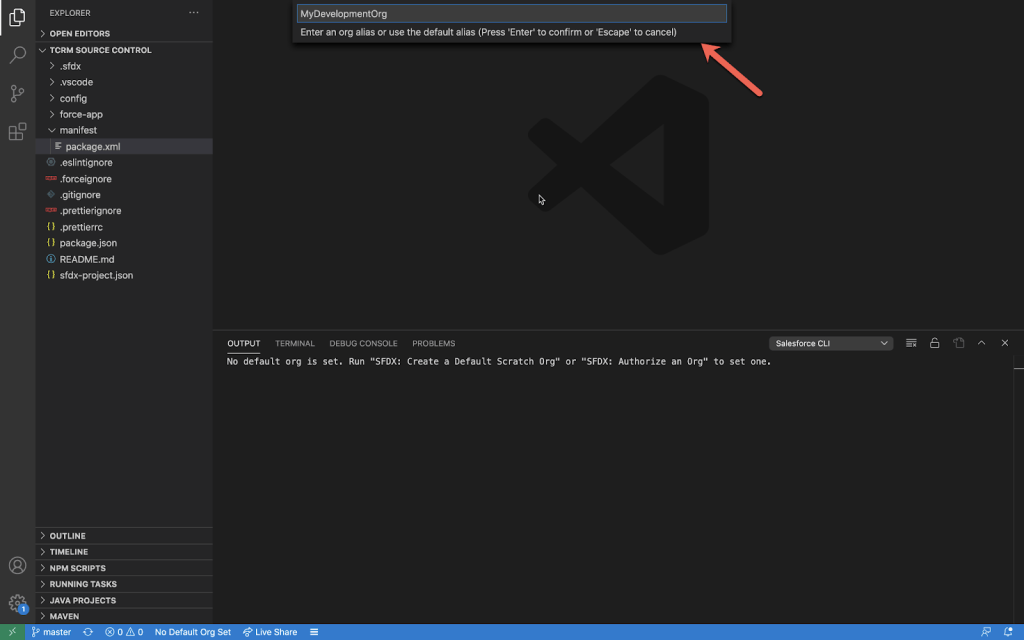Toggle output scroll lock icon
The width and height of the screenshot is (1024, 640).
coord(934,343)
